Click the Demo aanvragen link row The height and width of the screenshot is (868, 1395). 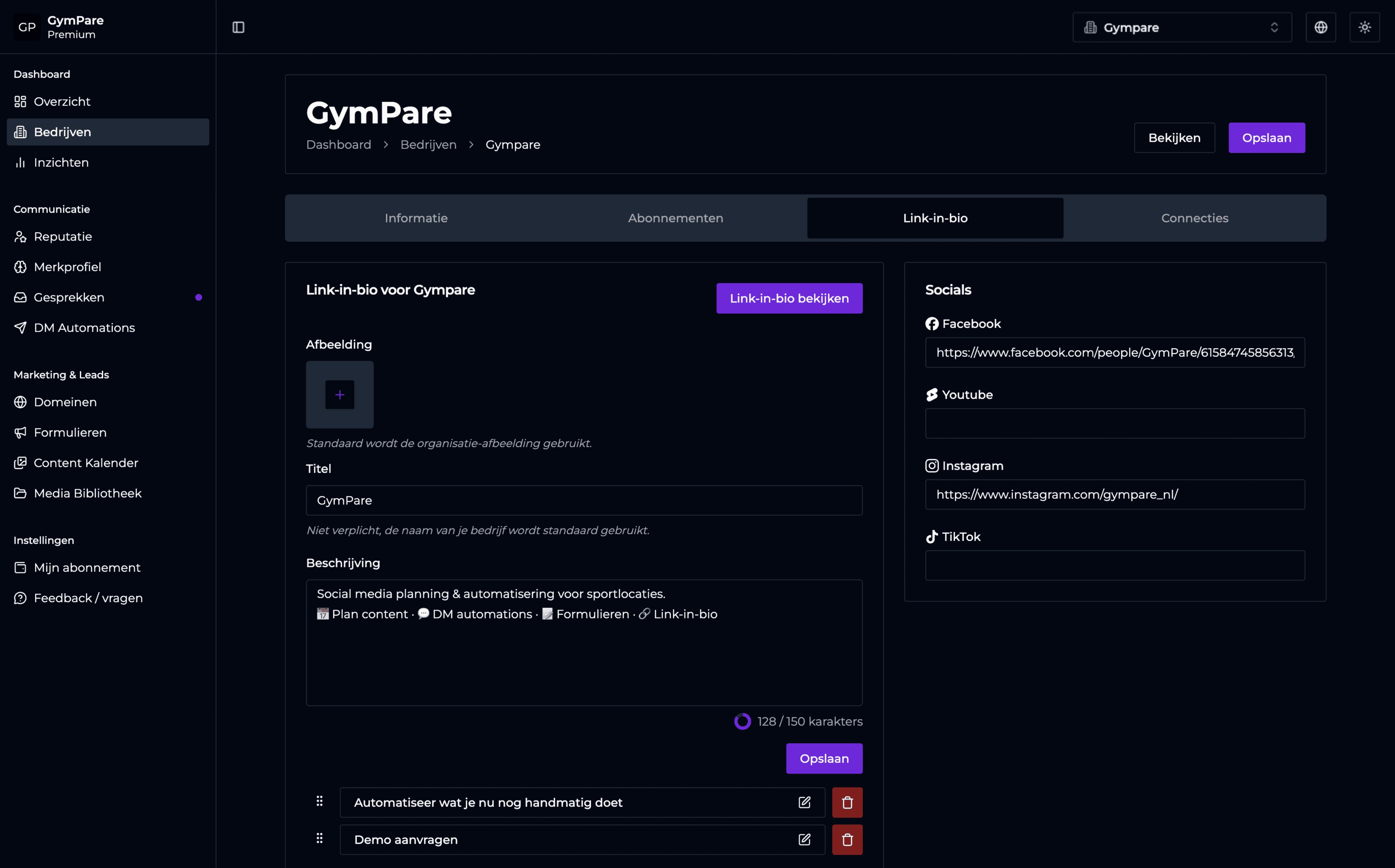tap(582, 840)
